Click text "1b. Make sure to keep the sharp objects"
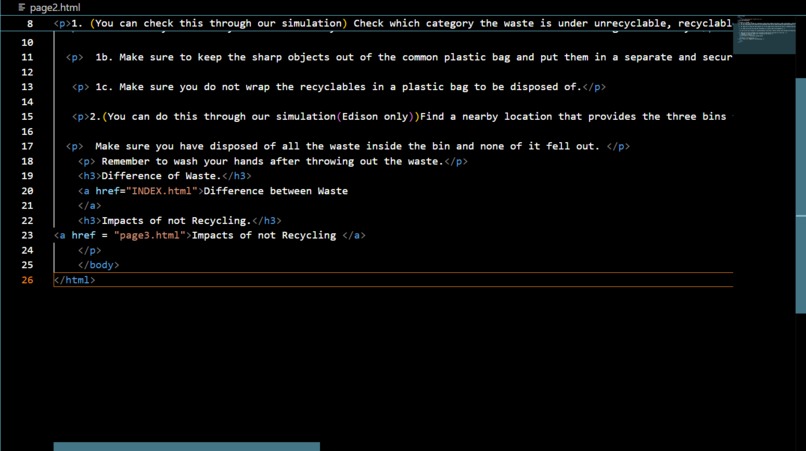 [212, 57]
